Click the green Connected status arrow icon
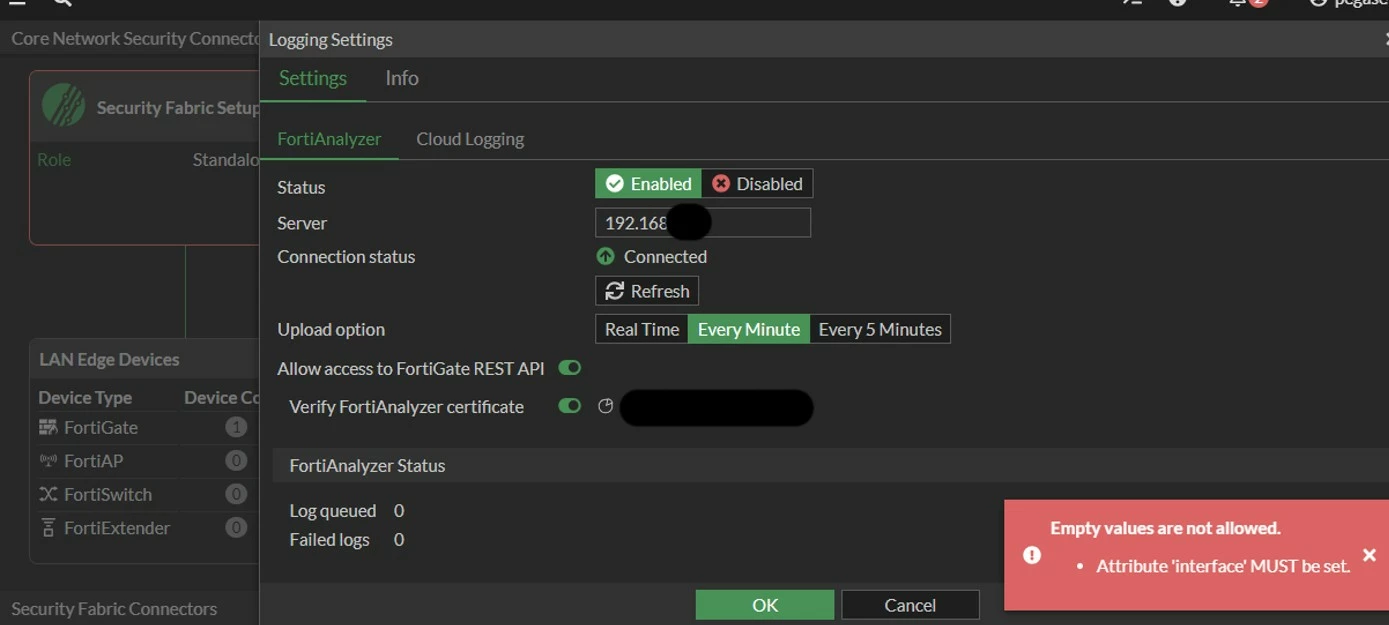 tap(605, 257)
